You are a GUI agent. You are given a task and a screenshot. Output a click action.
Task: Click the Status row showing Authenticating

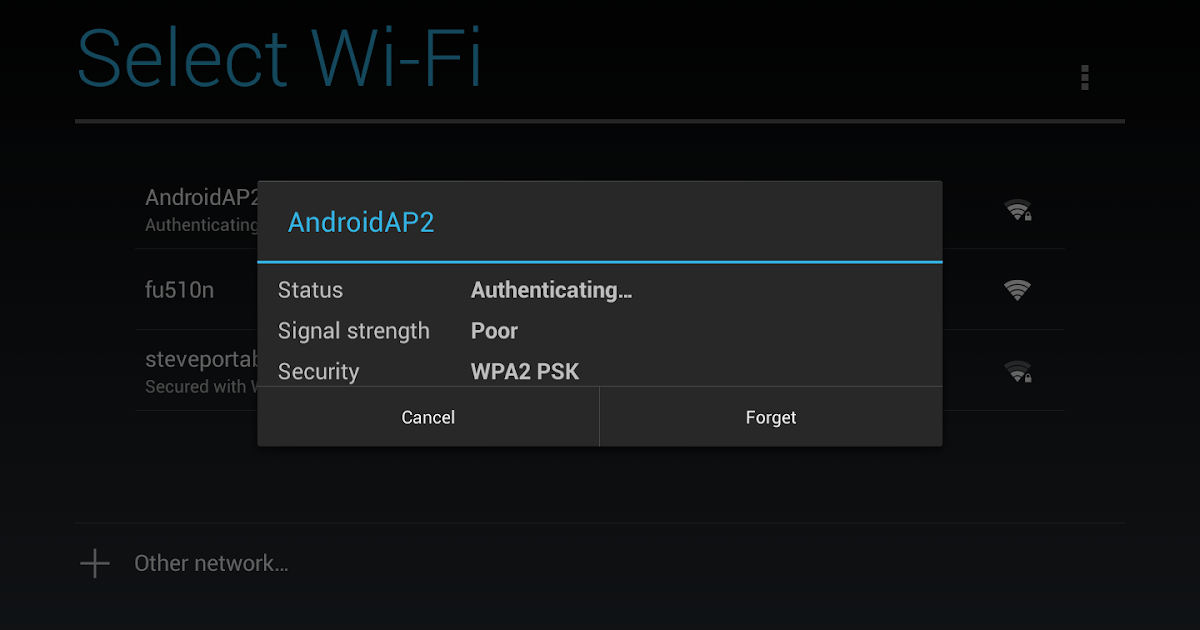point(551,290)
